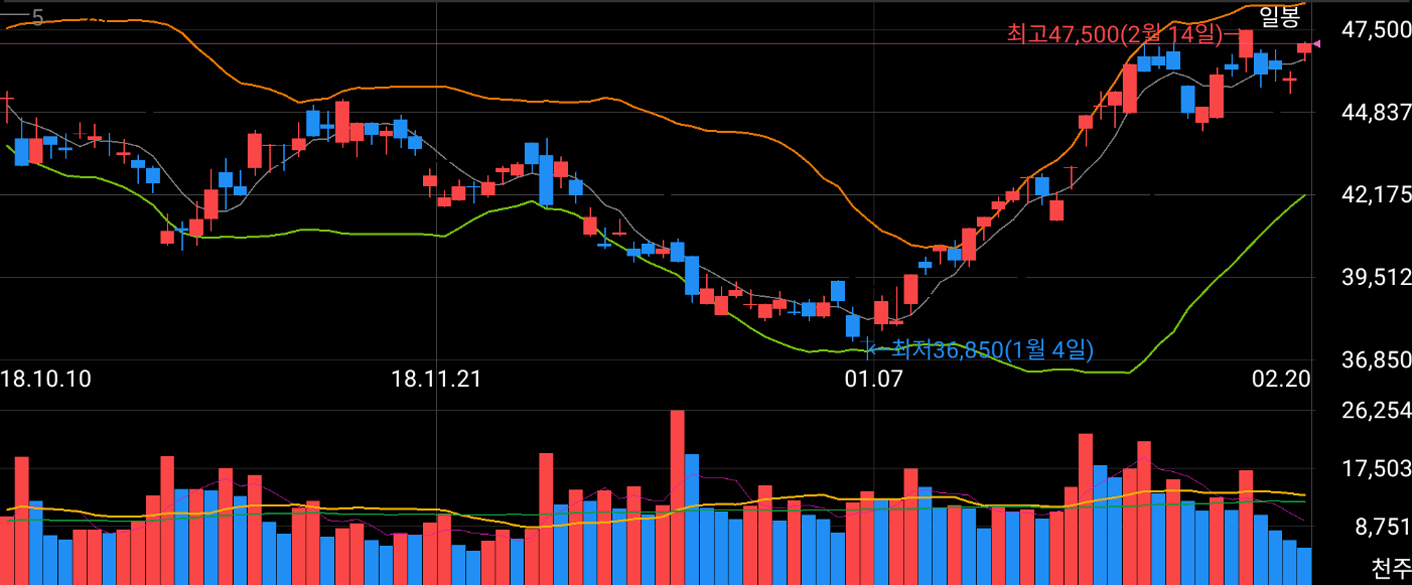
Task: Click the 39,512 price axis label
Action: 1376,277
